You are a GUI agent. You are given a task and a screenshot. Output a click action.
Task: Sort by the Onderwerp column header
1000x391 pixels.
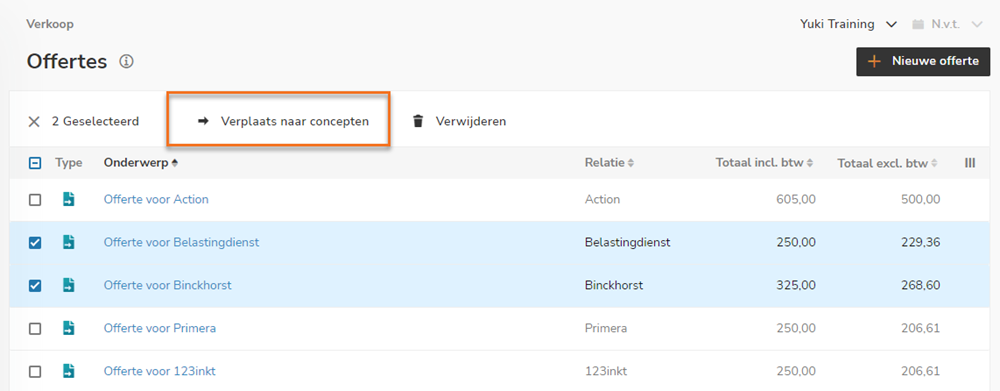(140, 163)
